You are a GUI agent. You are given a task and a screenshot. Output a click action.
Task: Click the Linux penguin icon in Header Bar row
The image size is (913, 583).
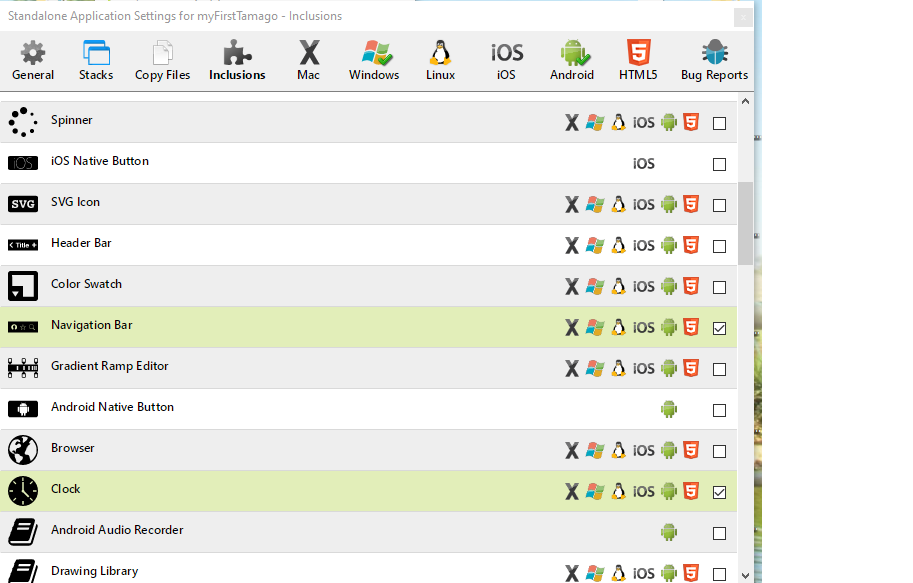tap(618, 245)
